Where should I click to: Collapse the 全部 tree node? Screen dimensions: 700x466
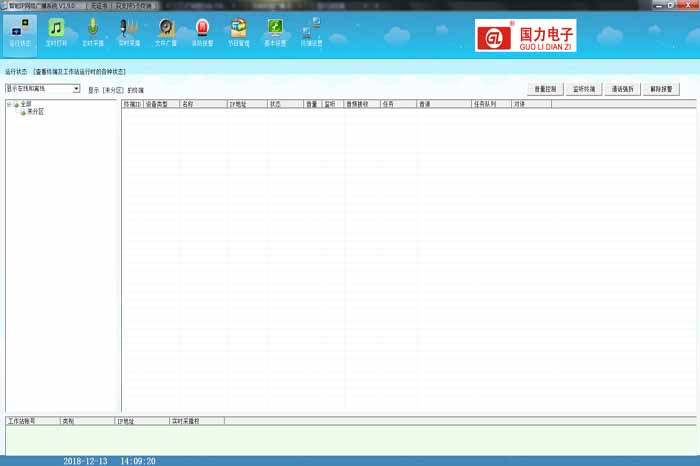pyautogui.click(x=9, y=104)
